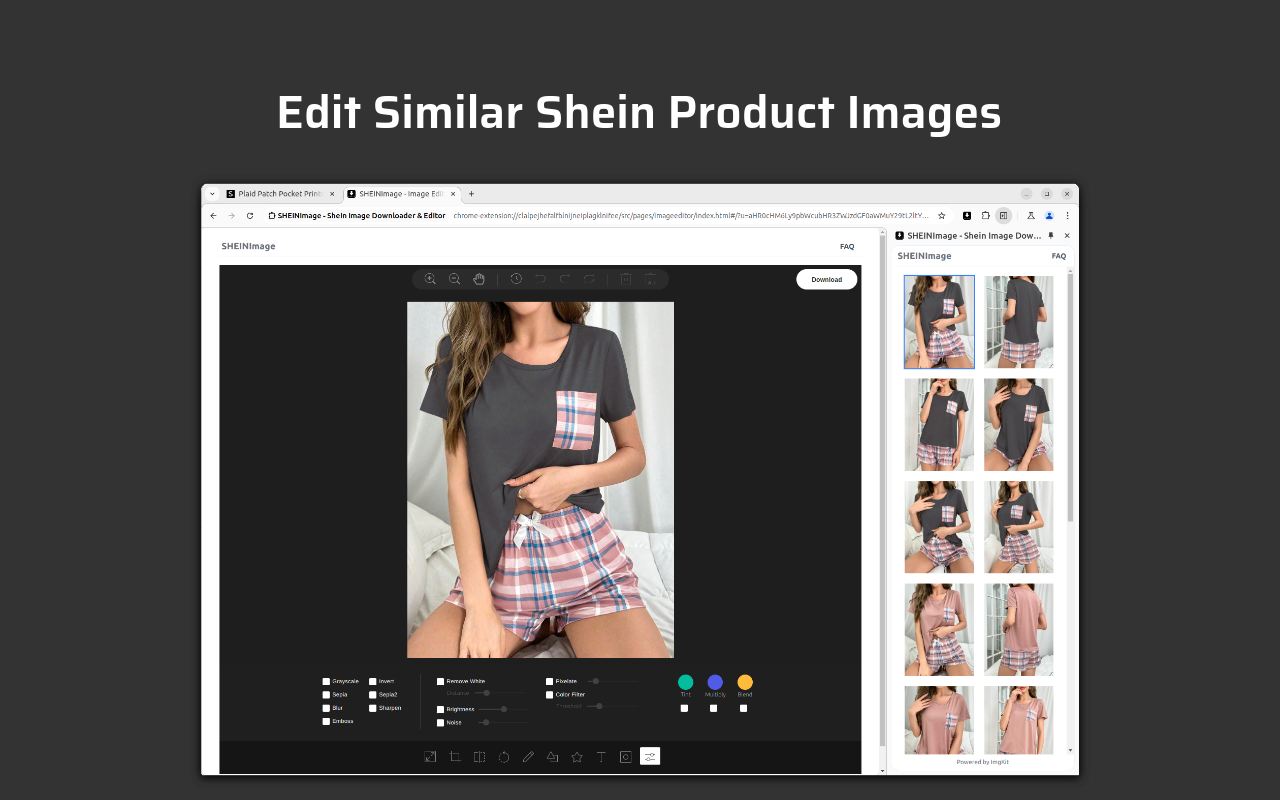Switch to the SHEINImage Image Editor tab
This screenshot has height=800, width=1280.
[x=398, y=194]
